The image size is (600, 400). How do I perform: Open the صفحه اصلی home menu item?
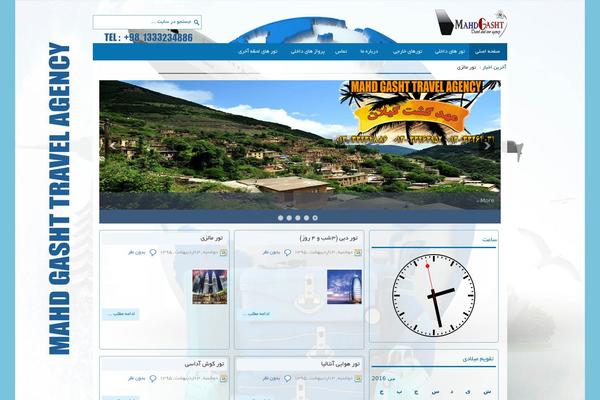click(488, 51)
